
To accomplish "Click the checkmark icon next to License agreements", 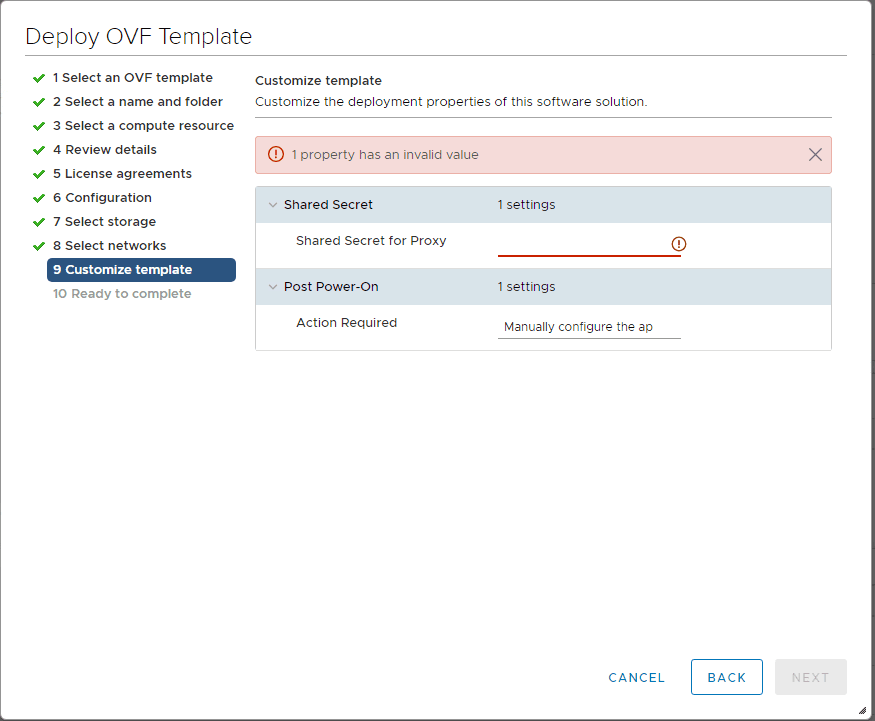I will [39, 173].
